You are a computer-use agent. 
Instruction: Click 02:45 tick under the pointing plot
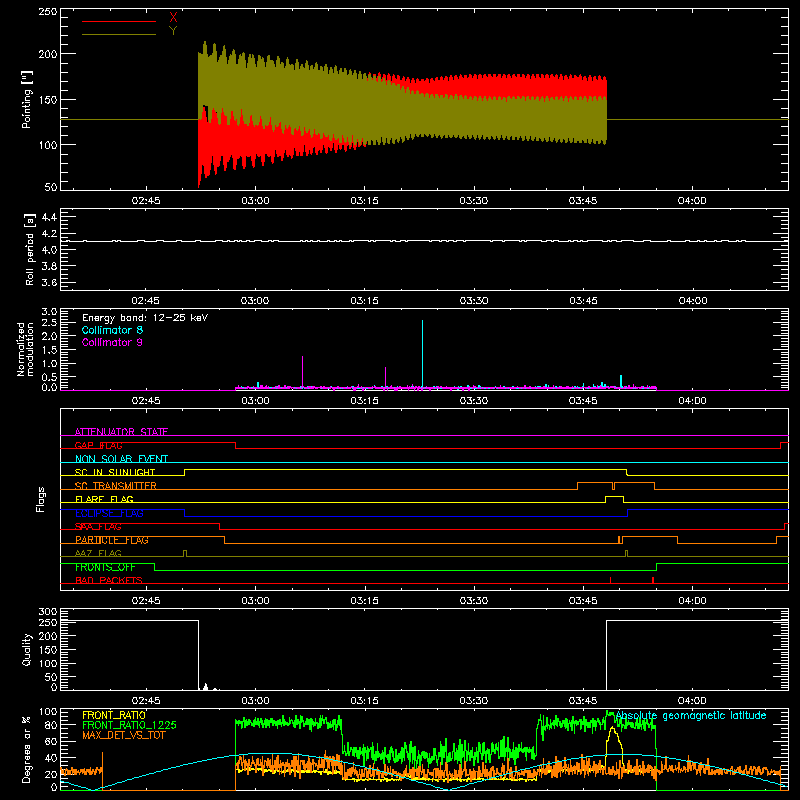(146, 201)
